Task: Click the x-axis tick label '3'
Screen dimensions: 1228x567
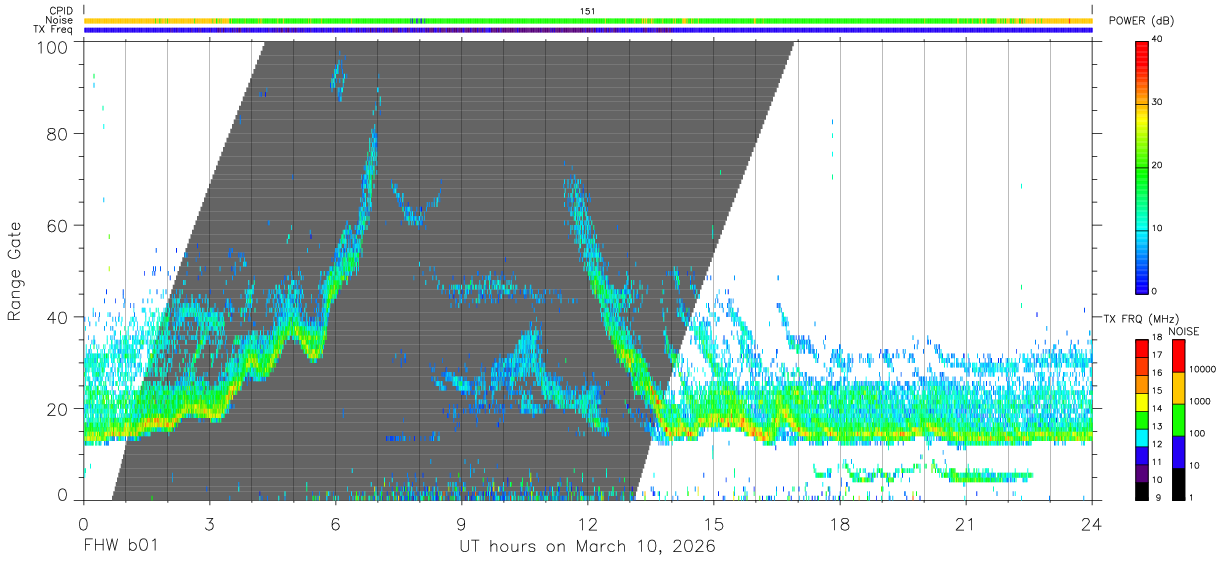Action: click(x=209, y=523)
